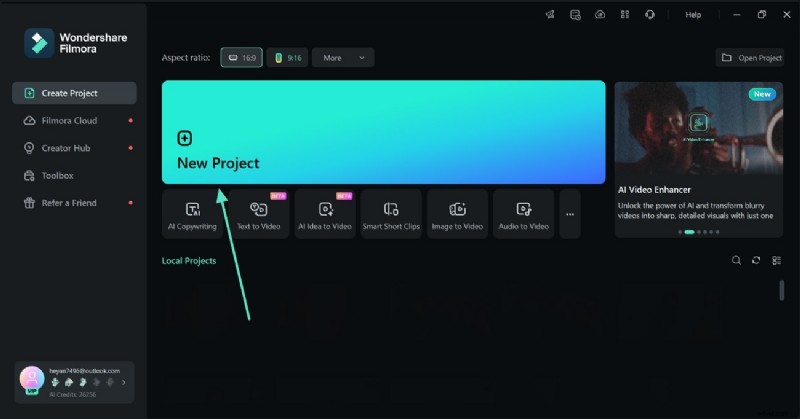Click the Open Project button
The image size is (800, 419).
point(750,58)
